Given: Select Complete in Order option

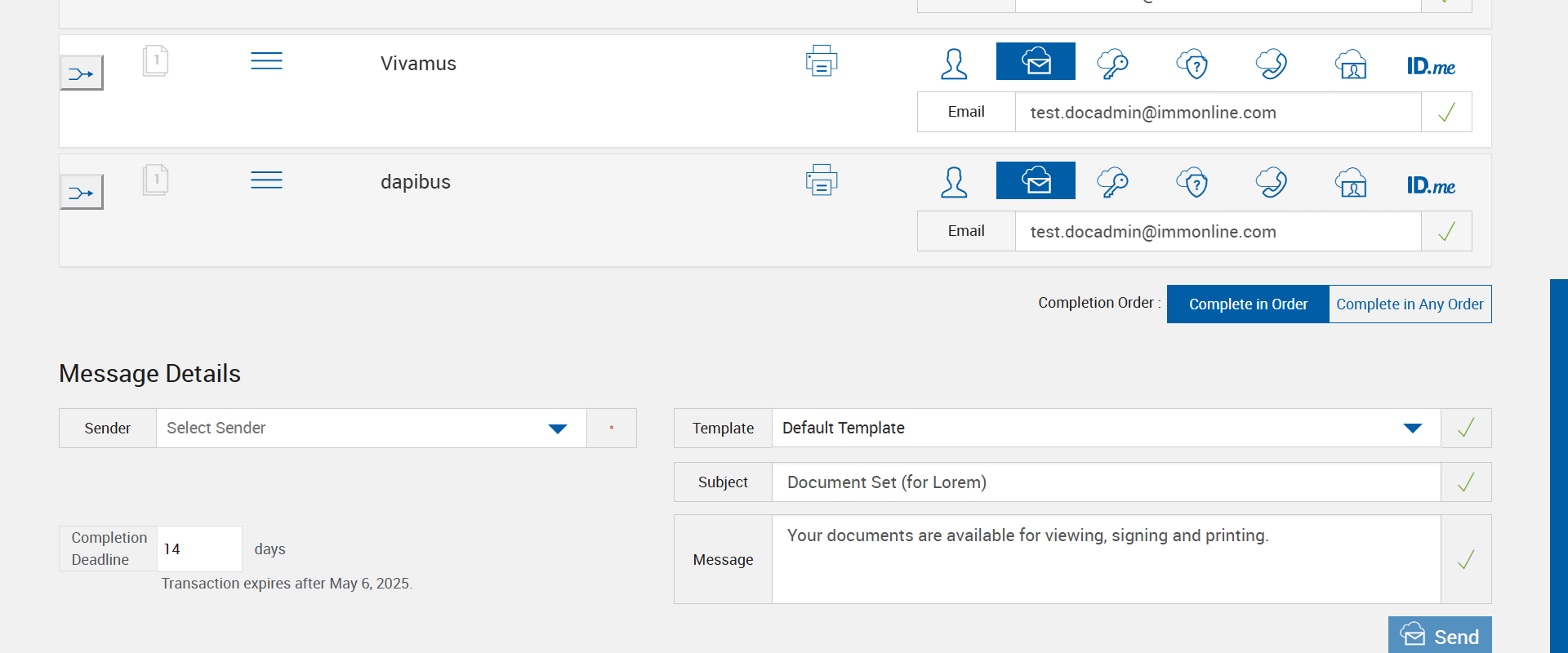Looking at the screenshot, I should tap(1248, 304).
